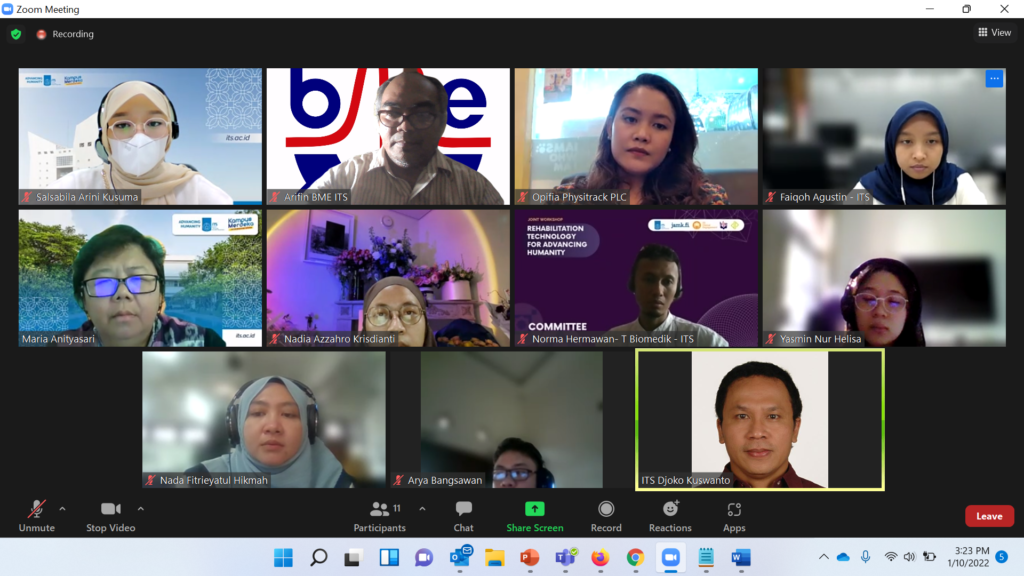This screenshot has width=1024, height=576.
Task: Open the Windows Start menu
Action: 283,557
